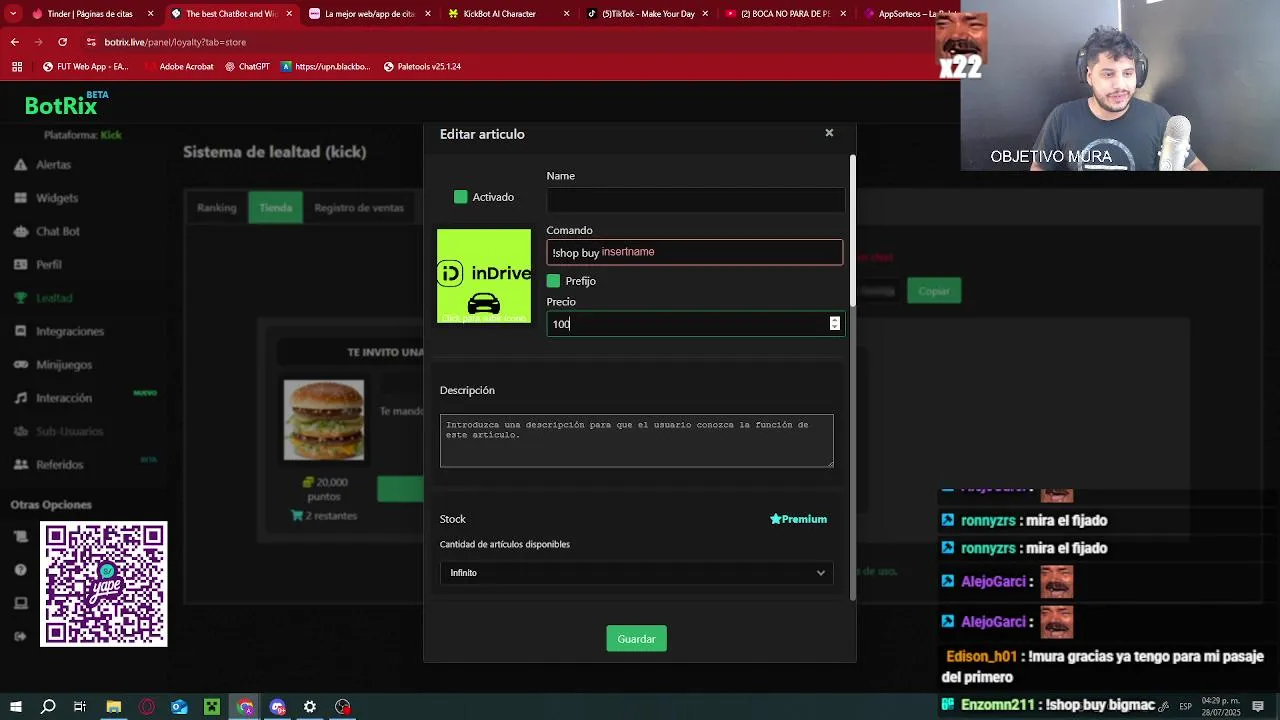The image size is (1280, 720).
Task: Open Chat Bot in the sidebar
Action: coord(58,231)
